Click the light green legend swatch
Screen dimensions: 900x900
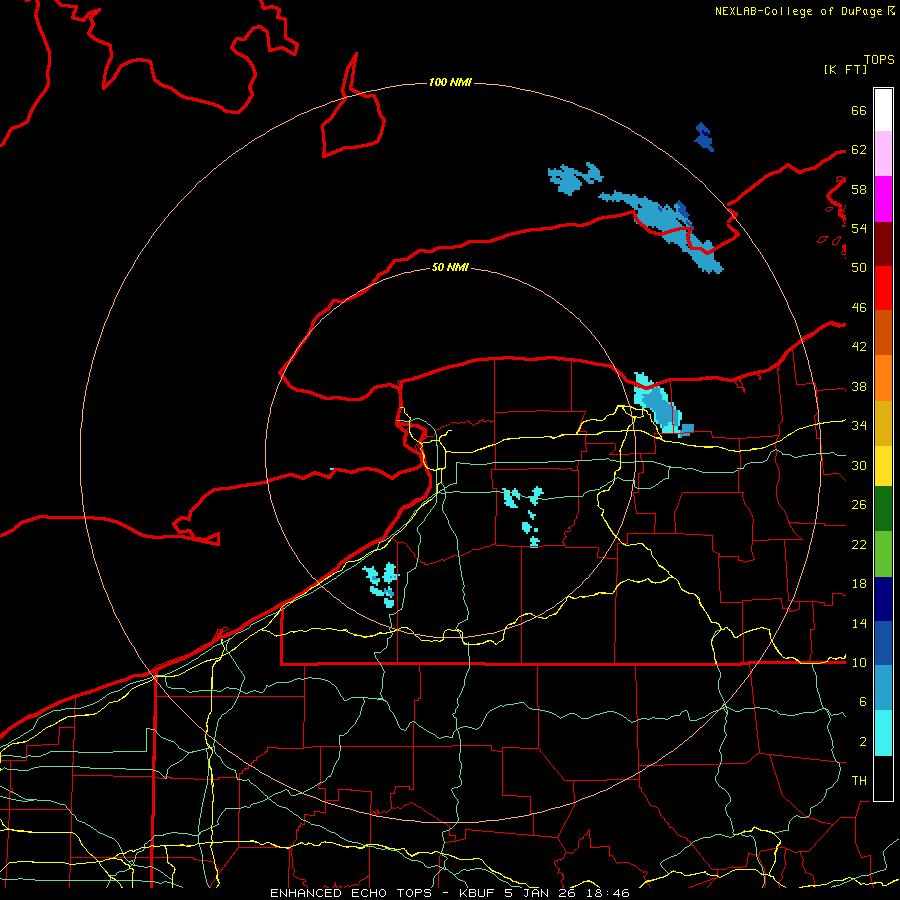(883, 554)
